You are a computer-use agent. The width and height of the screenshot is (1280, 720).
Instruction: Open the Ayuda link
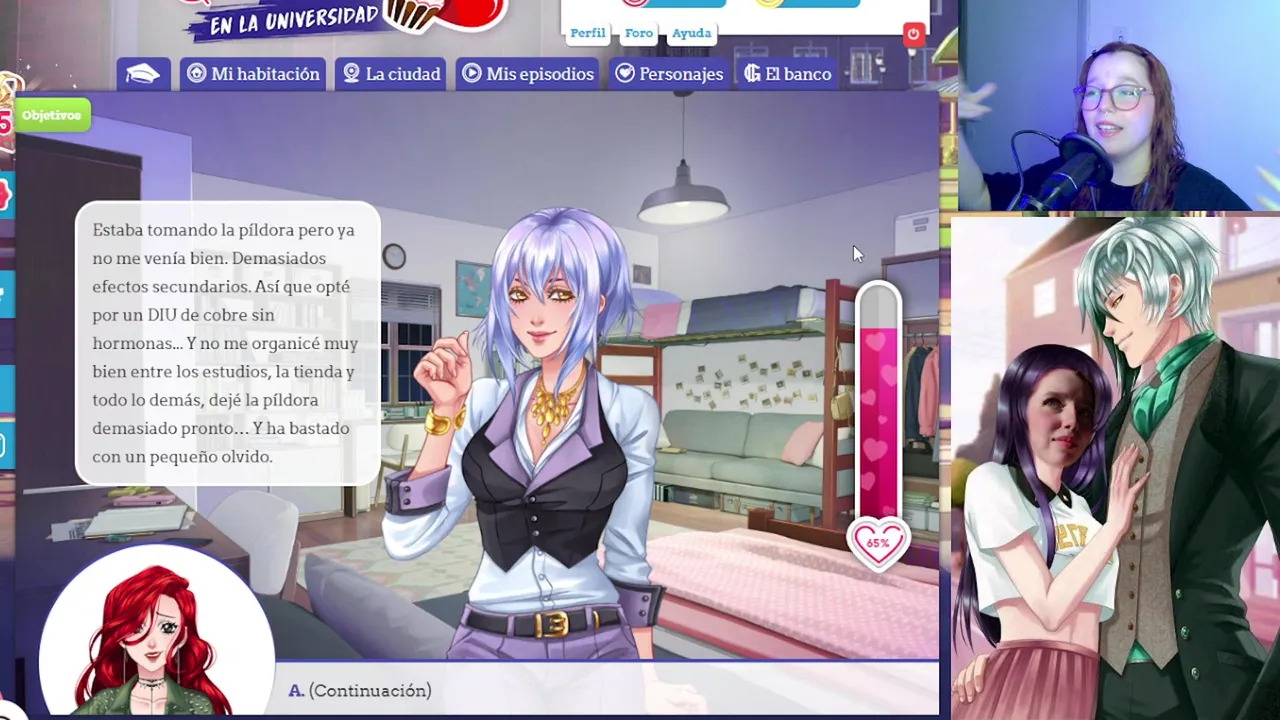691,33
